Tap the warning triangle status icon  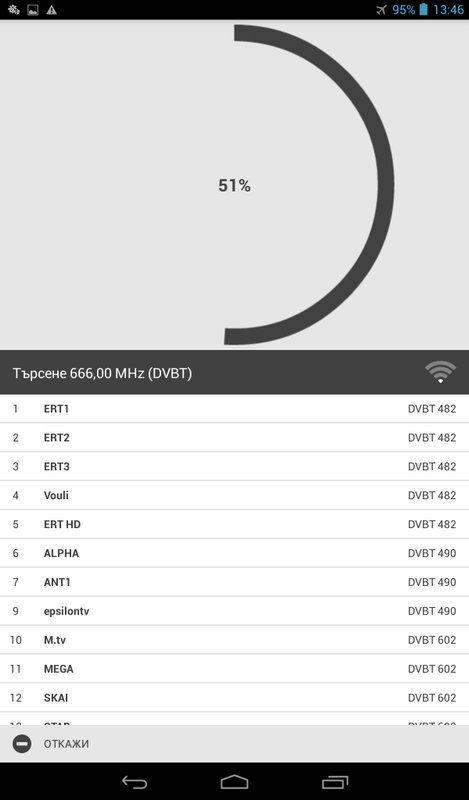[52, 10]
